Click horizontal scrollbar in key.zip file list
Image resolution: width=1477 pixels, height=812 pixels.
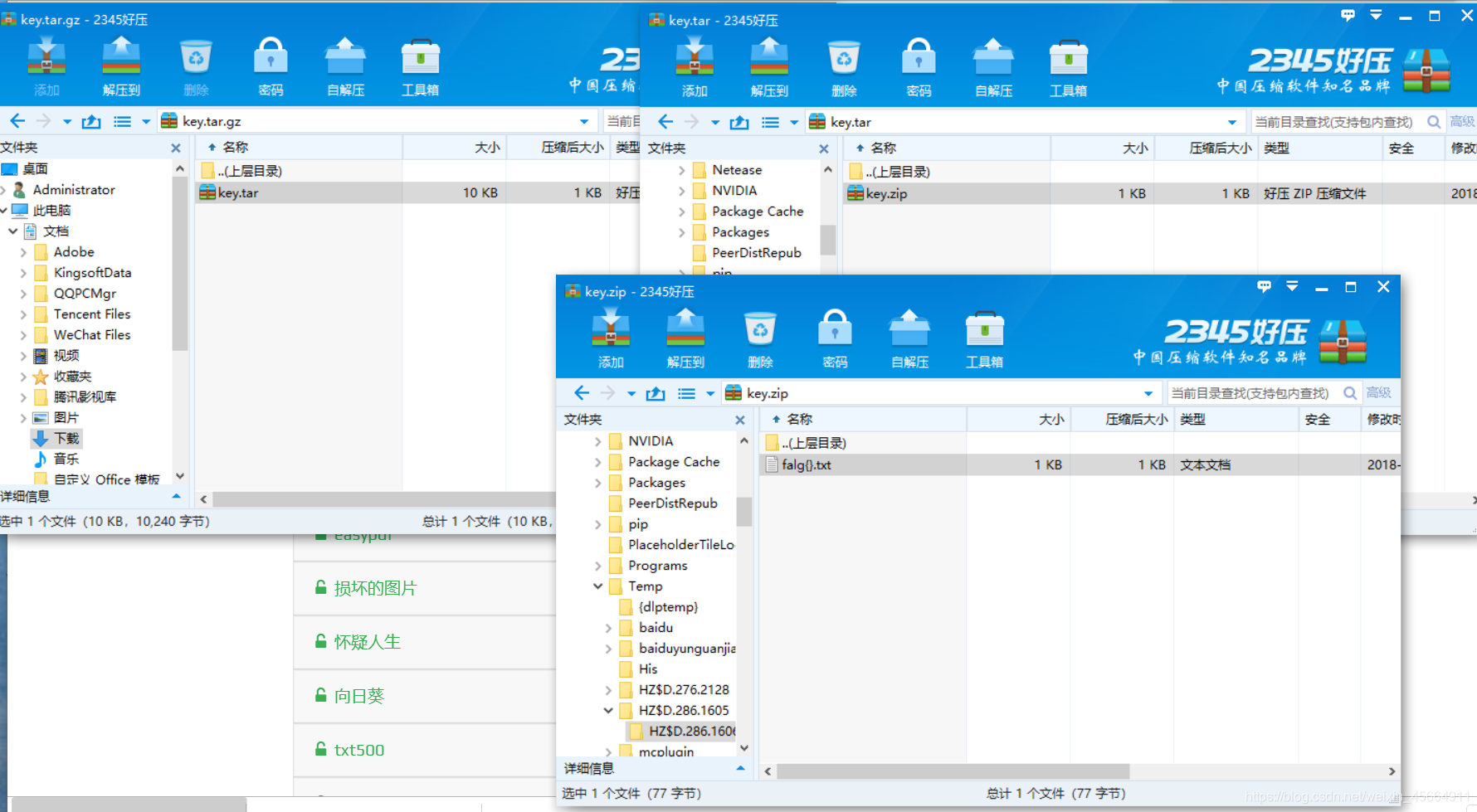(953, 771)
